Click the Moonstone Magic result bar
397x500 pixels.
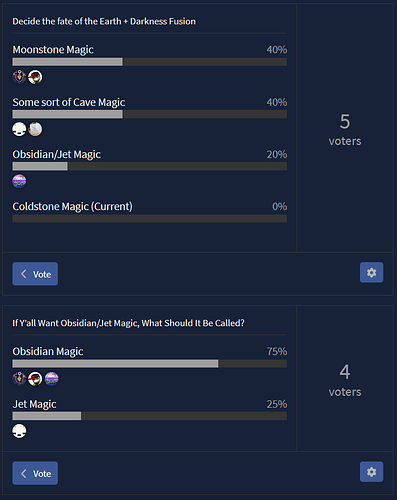[150, 62]
